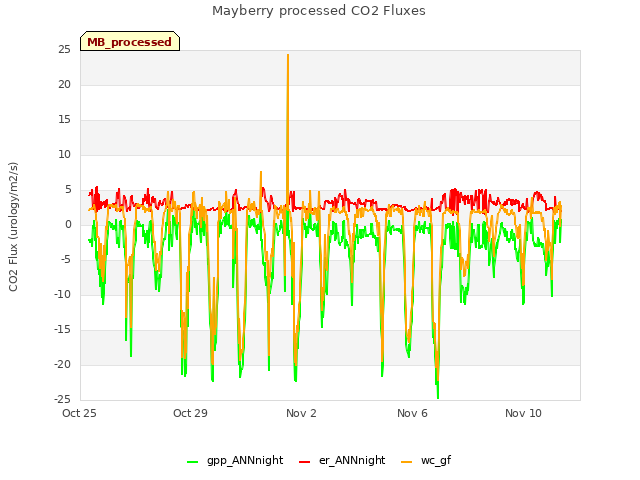Click the y-axis value 25

(x=64, y=50)
